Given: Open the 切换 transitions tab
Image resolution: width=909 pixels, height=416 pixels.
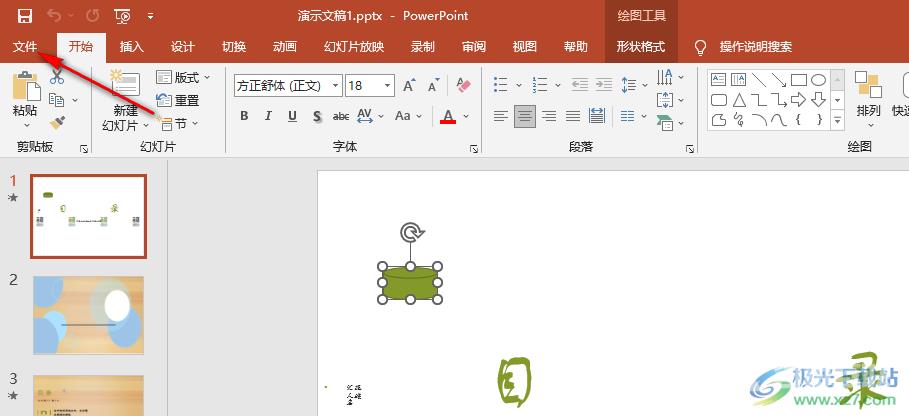Looking at the screenshot, I should (x=234, y=47).
